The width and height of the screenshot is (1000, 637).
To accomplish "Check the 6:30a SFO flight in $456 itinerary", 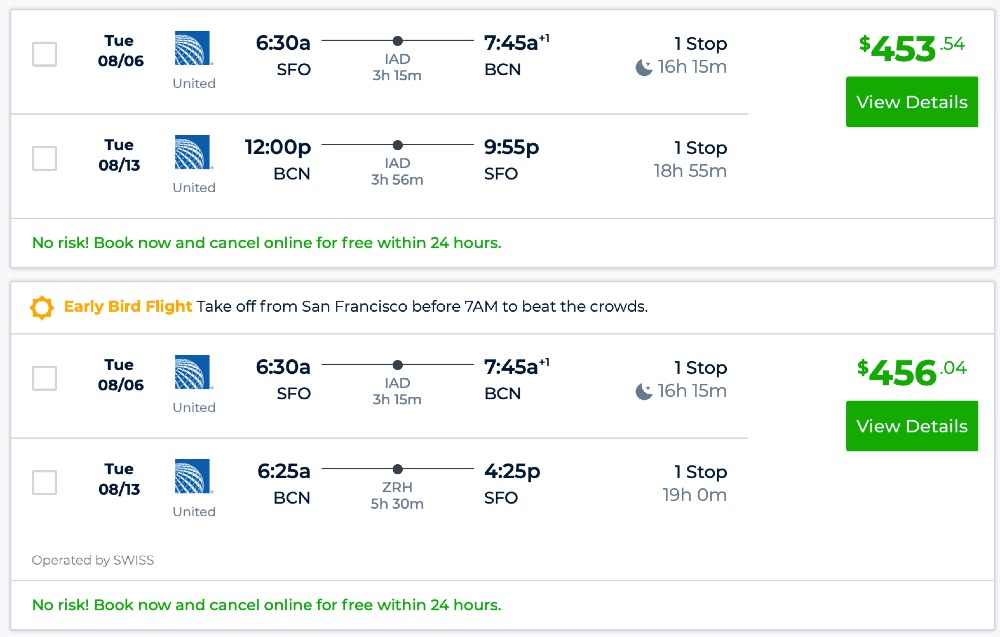I will pos(45,378).
